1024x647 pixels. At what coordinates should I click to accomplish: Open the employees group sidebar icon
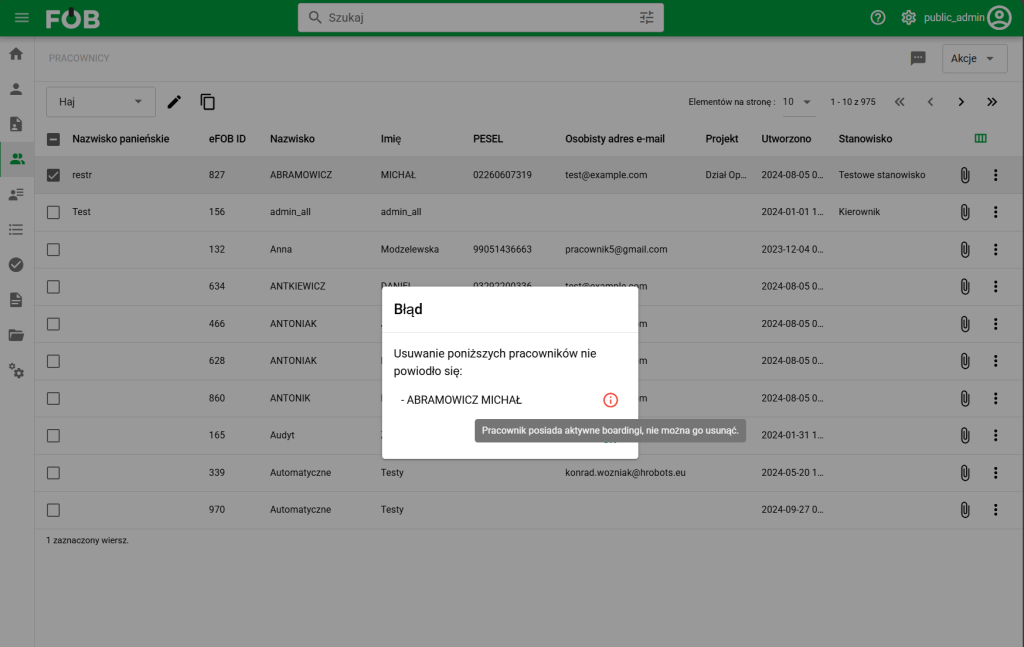pyautogui.click(x=17, y=159)
